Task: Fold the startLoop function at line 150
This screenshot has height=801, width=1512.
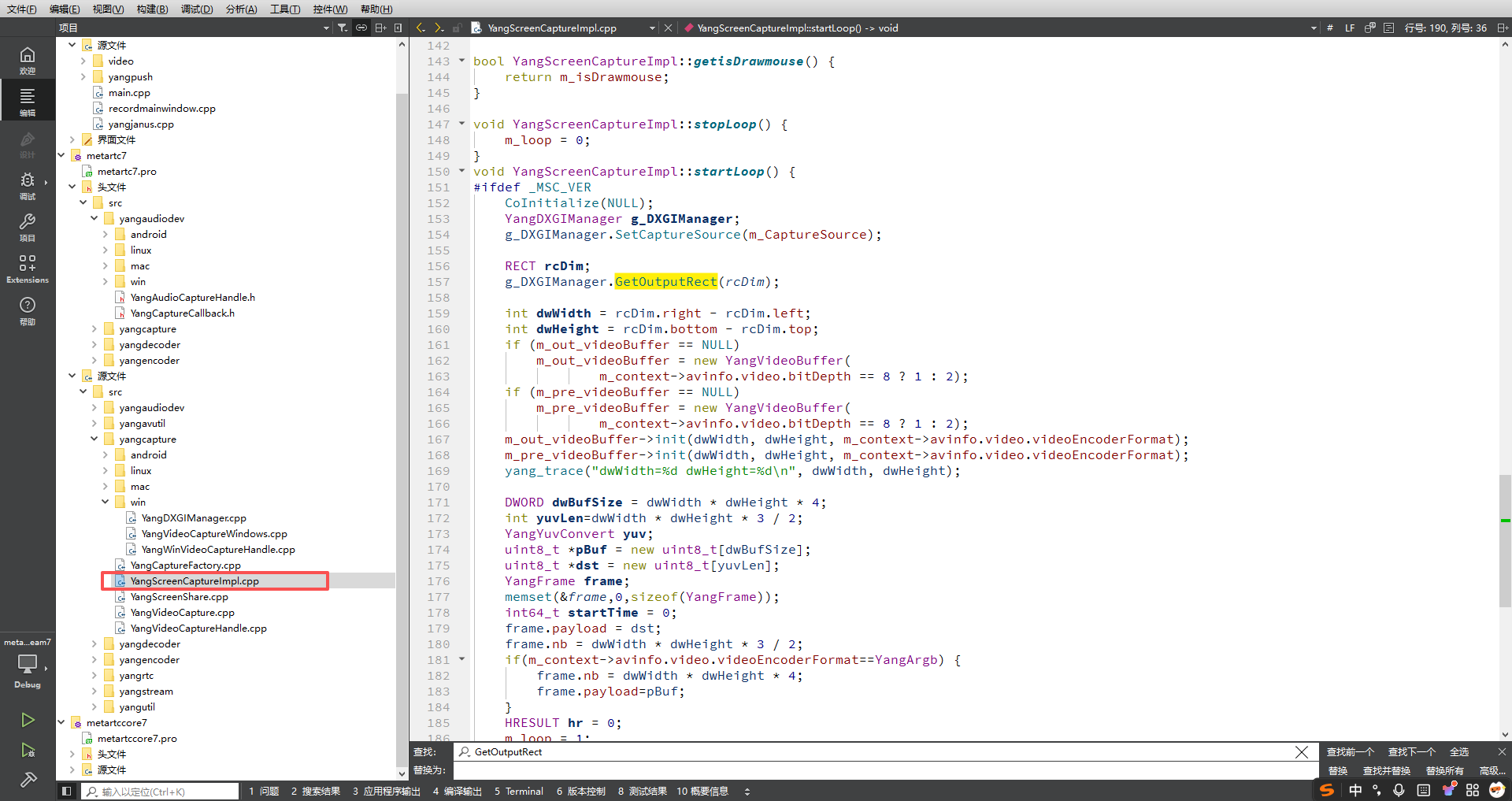Action: point(461,170)
